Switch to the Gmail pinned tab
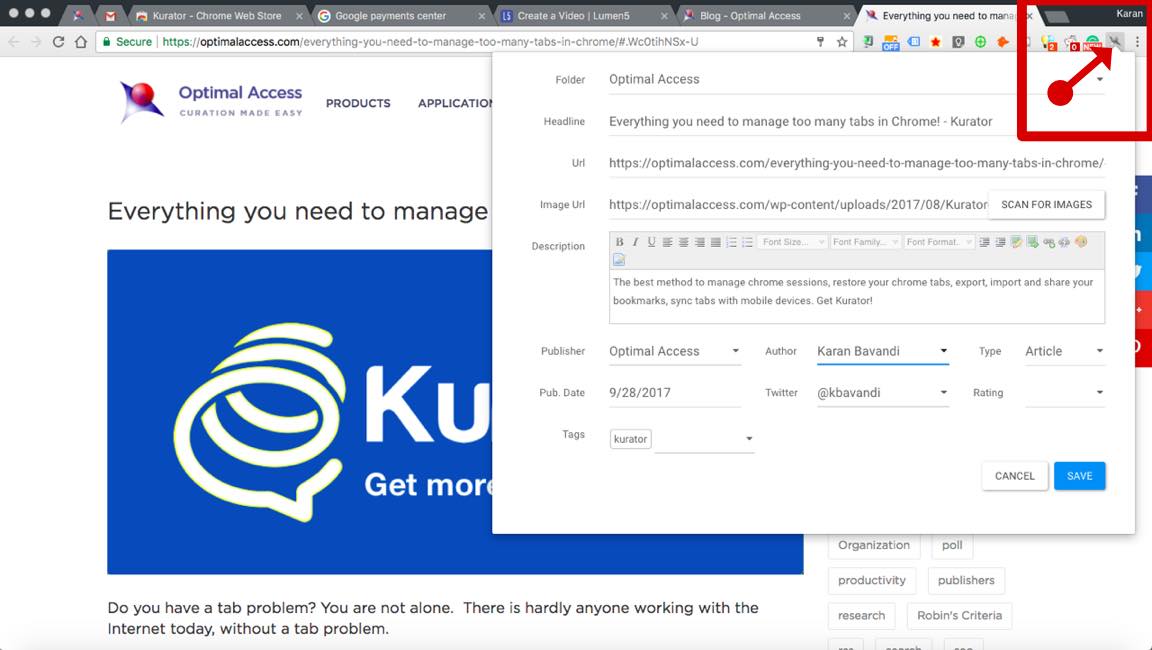This screenshot has width=1152, height=650. [x=110, y=15]
